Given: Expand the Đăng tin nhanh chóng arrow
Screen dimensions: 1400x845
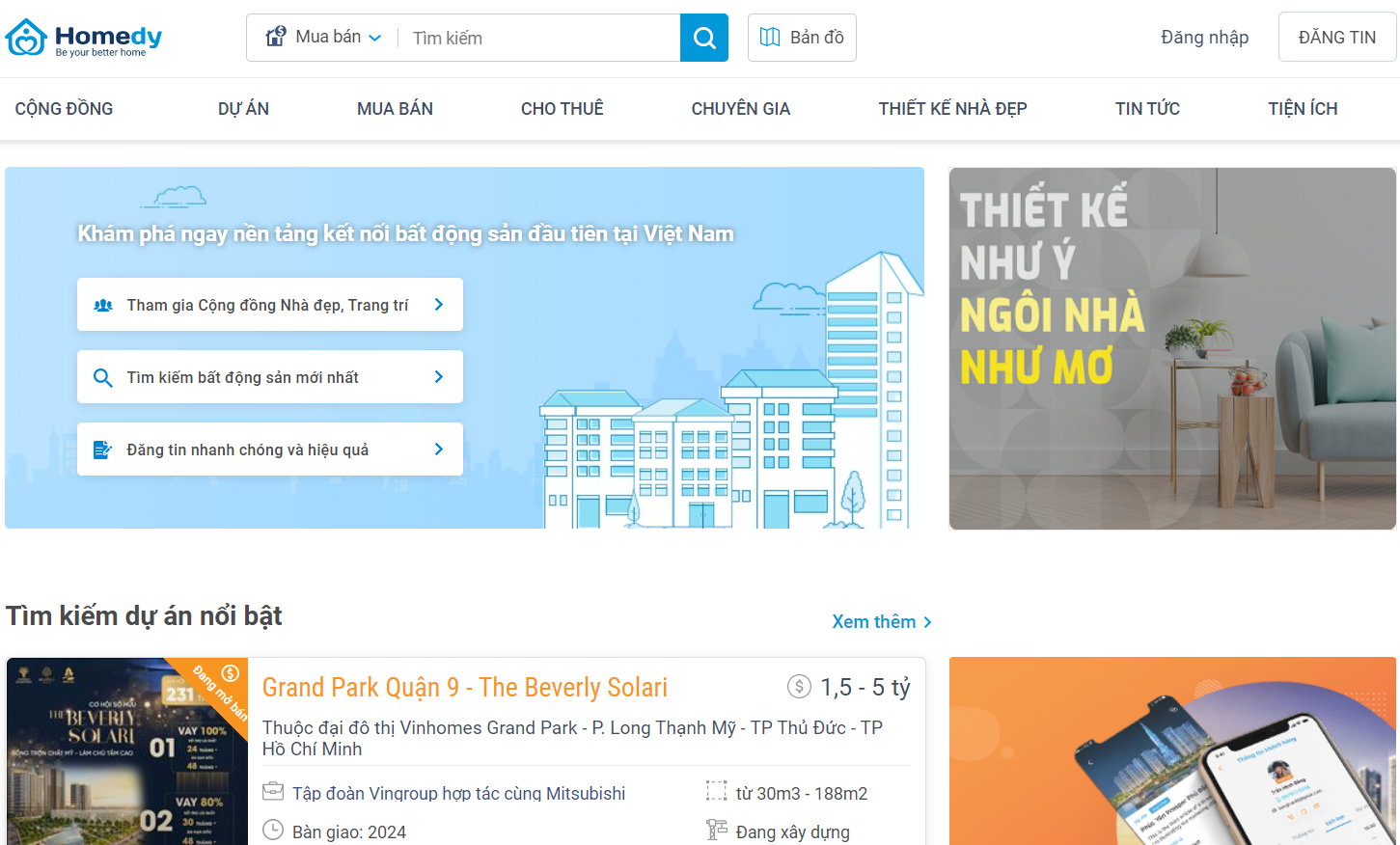Looking at the screenshot, I should [x=439, y=450].
